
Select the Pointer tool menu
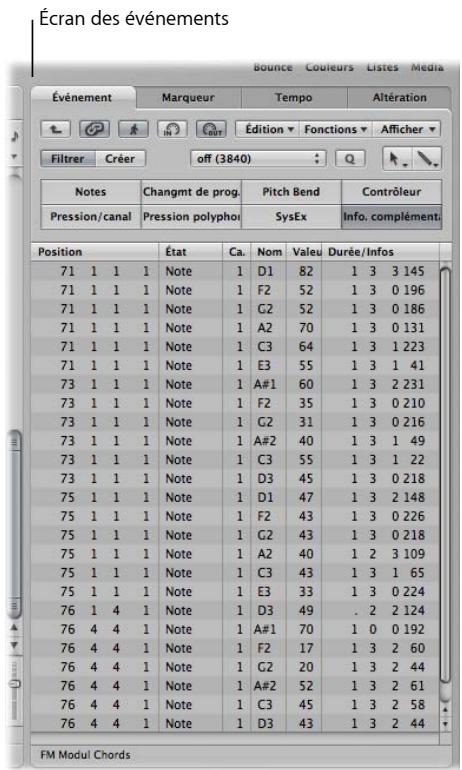pos(397,159)
